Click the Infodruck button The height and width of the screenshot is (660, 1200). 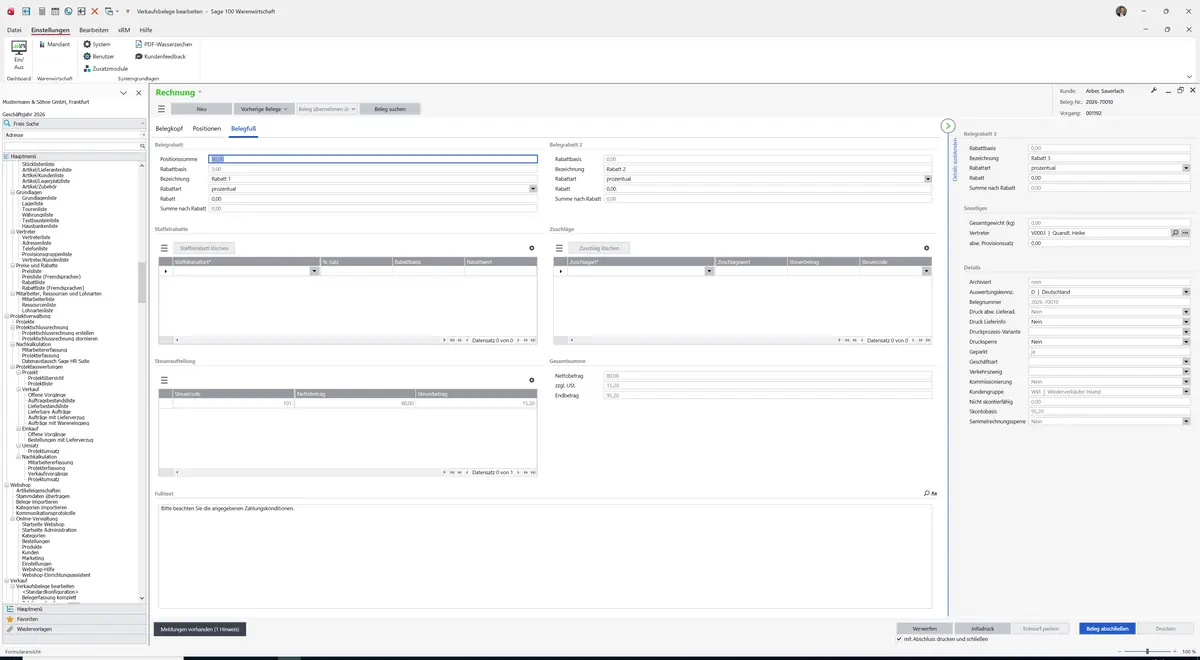983,628
